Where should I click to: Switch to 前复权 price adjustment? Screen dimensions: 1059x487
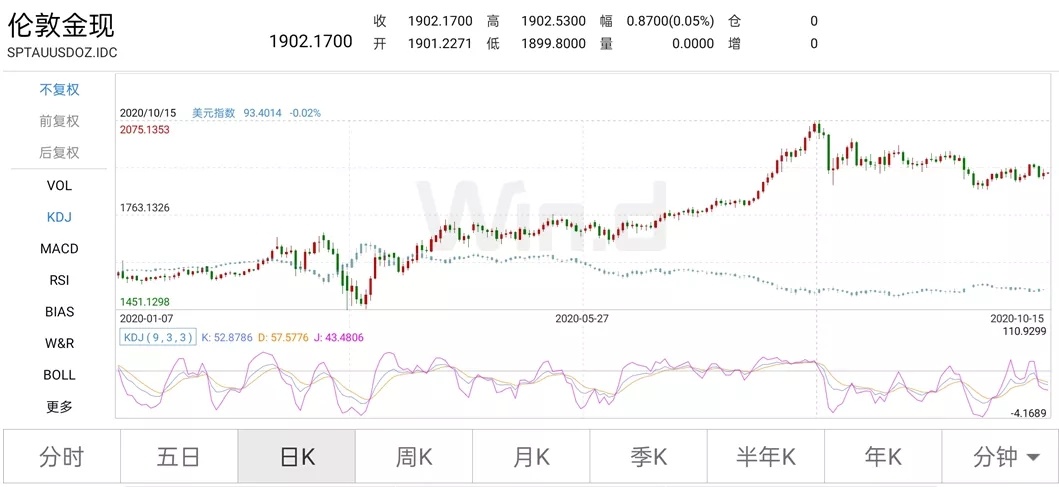coord(59,121)
